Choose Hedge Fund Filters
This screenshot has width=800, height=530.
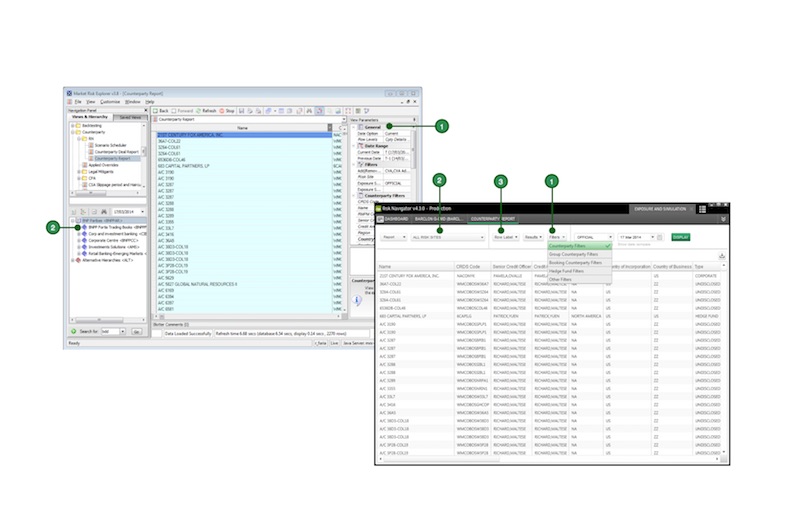pos(579,271)
